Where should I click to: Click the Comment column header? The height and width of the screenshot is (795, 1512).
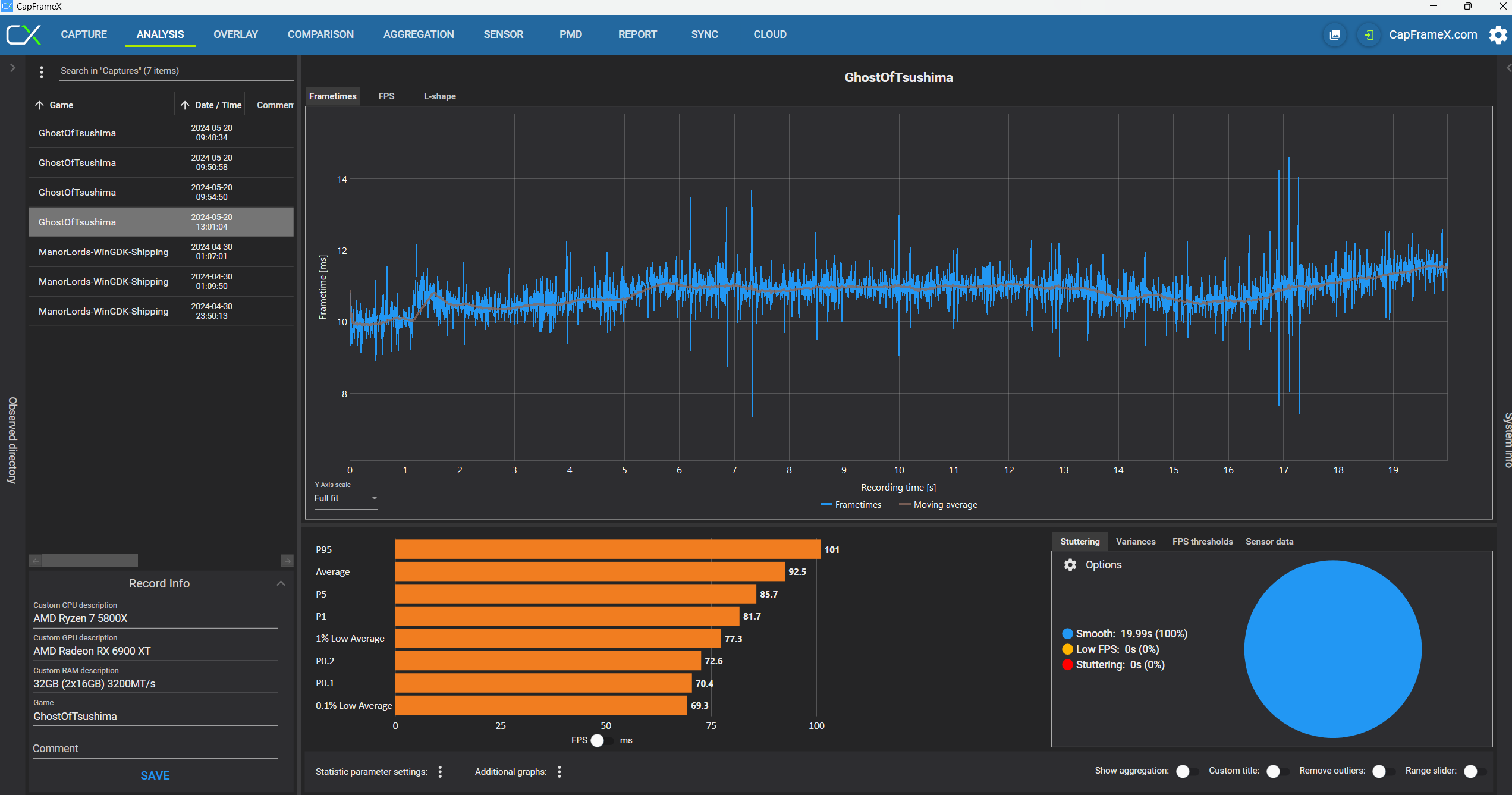(x=275, y=105)
